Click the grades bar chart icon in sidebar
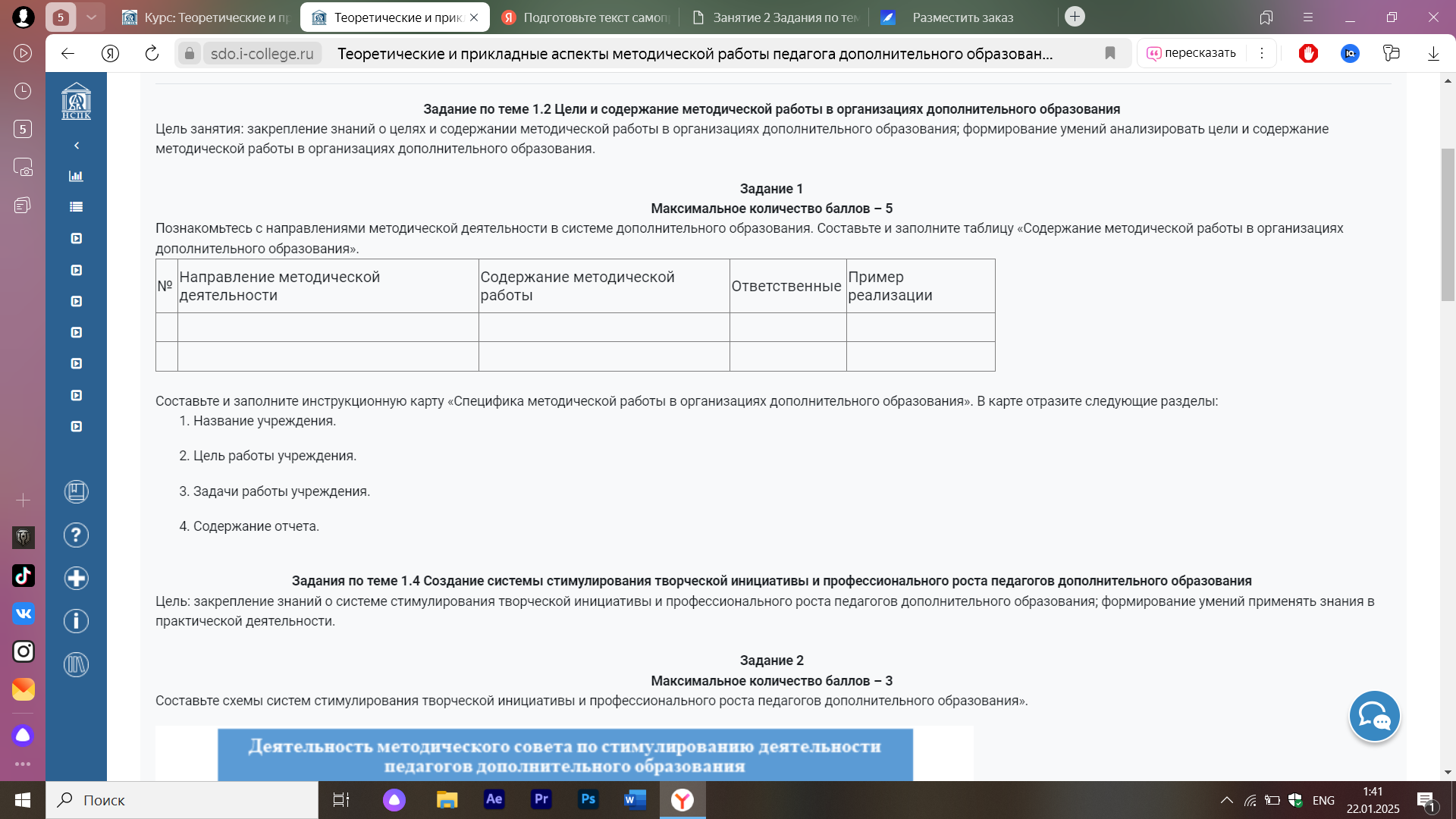The height and width of the screenshot is (819, 1456). tap(76, 176)
